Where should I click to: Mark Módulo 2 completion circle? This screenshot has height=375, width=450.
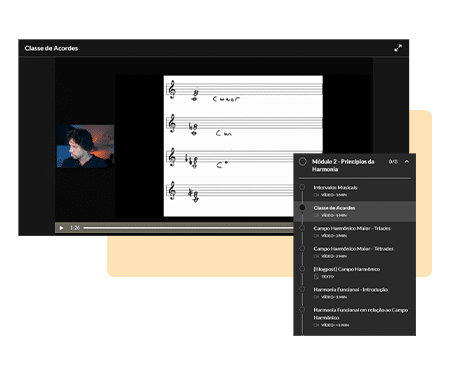coord(303,162)
